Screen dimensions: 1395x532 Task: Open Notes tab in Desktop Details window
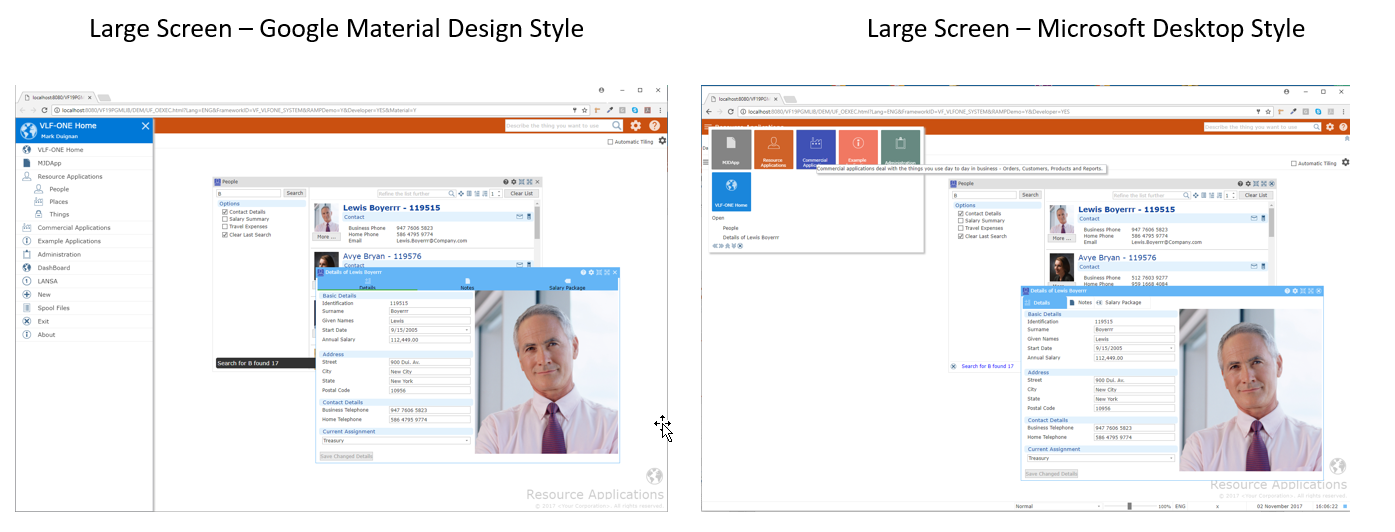pos(1080,302)
